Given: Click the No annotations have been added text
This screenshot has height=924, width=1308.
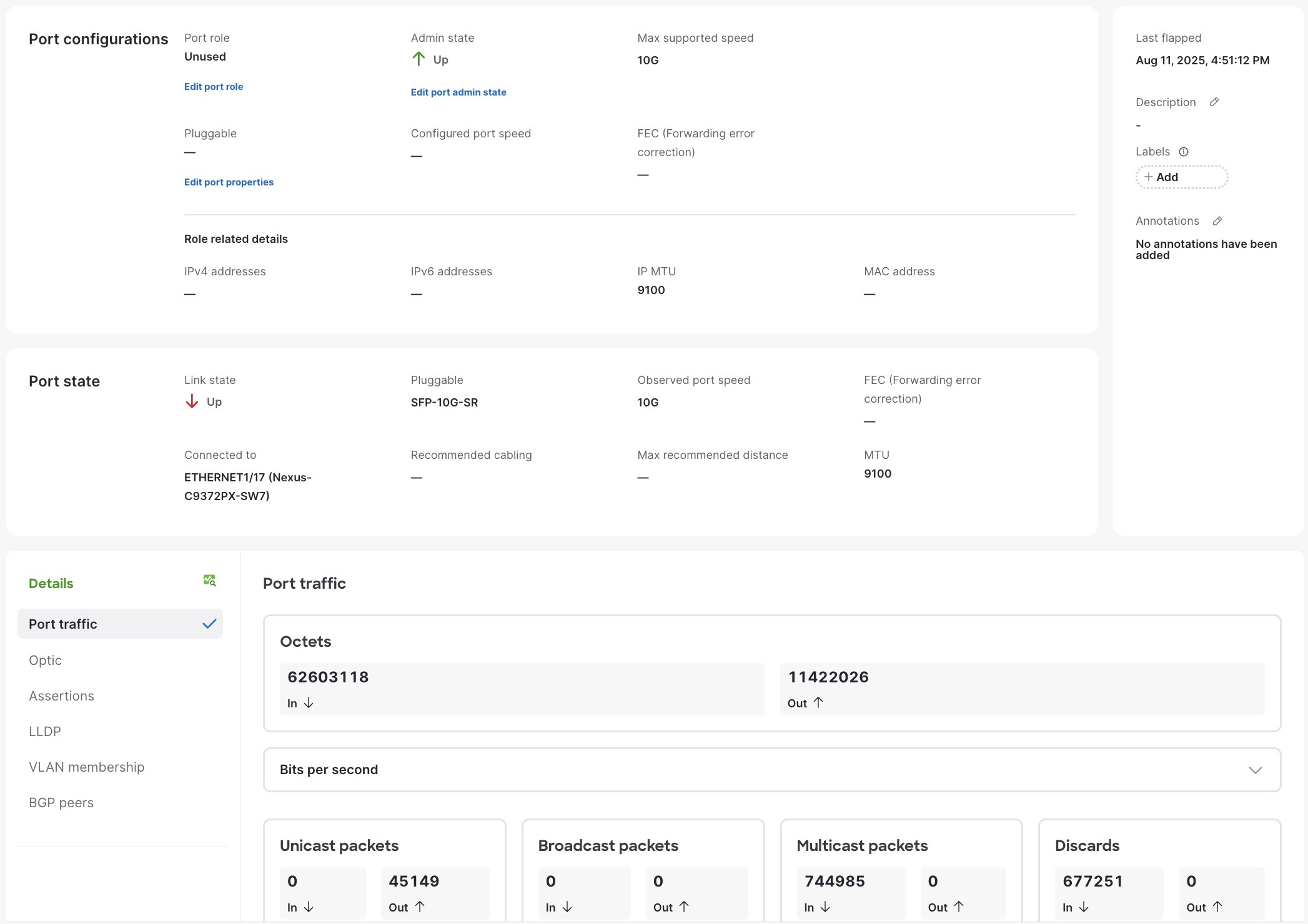Looking at the screenshot, I should pyautogui.click(x=1206, y=249).
